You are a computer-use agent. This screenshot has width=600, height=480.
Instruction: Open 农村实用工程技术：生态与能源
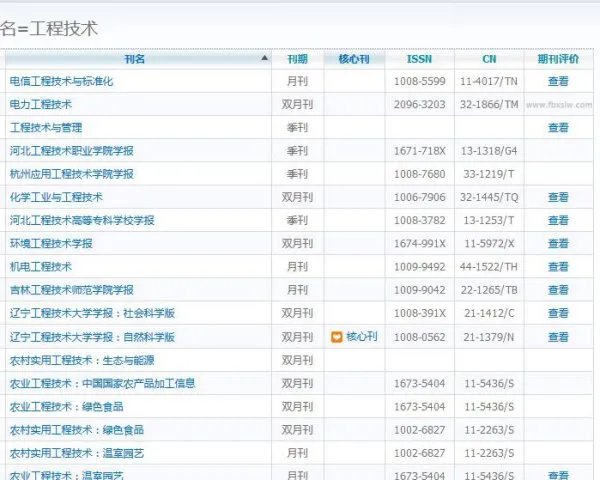pos(82,360)
